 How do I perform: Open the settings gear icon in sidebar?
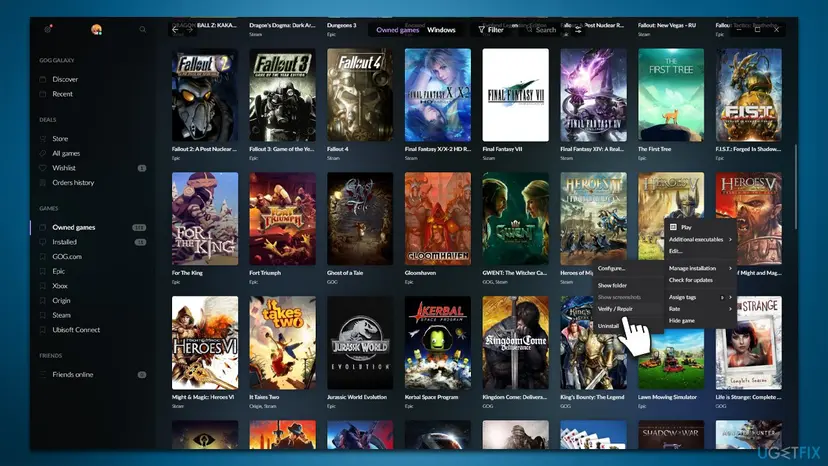pyautogui.click(x=48, y=29)
